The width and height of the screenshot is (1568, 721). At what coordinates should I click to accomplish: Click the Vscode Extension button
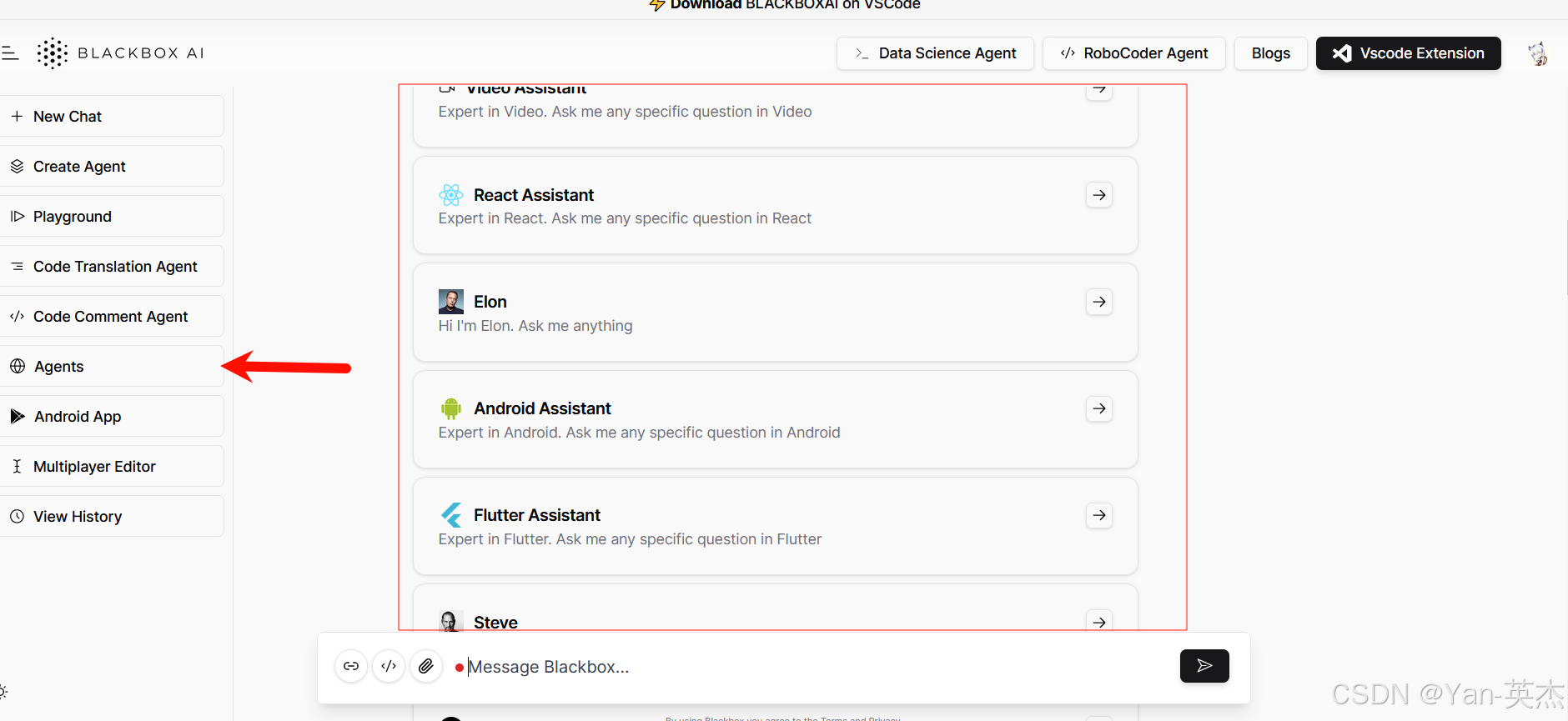(1408, 53)
